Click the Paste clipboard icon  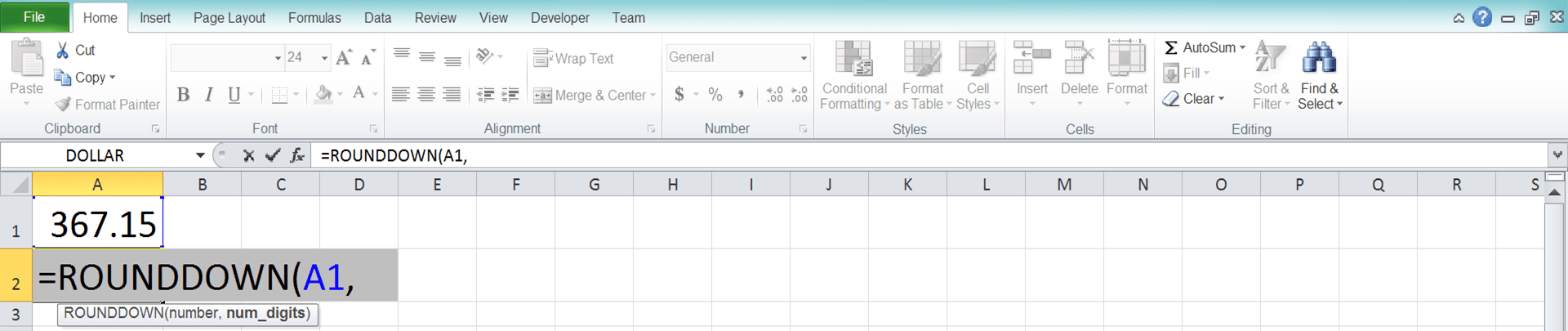pyautogui.click(x=26, y=59)
